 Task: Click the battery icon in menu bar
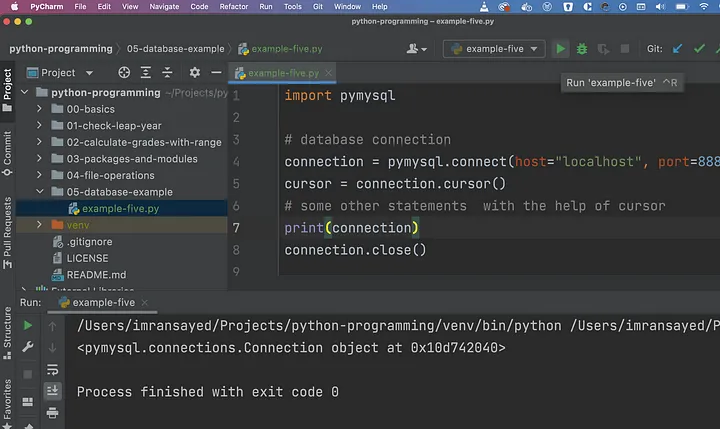[x=681, y=6]
